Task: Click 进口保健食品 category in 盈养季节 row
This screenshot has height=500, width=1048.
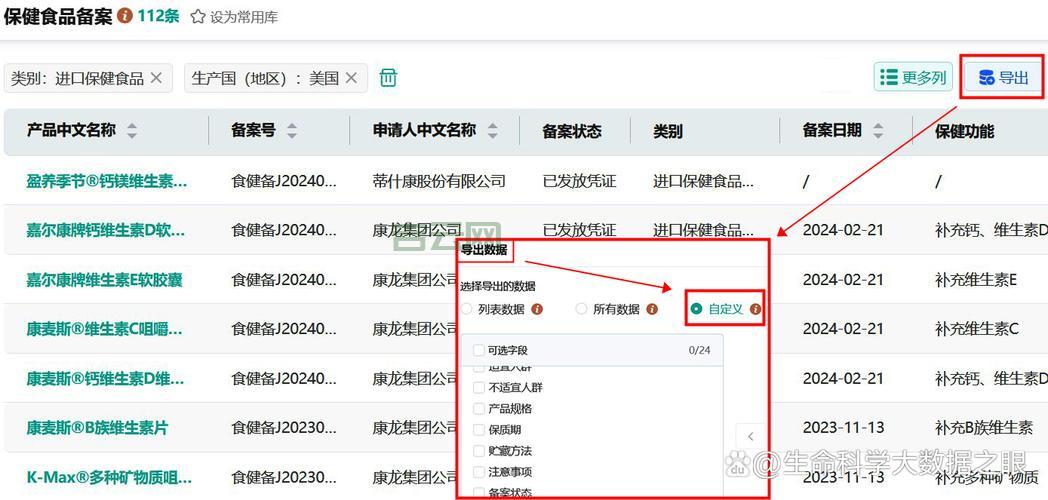Action: (704, 180)
